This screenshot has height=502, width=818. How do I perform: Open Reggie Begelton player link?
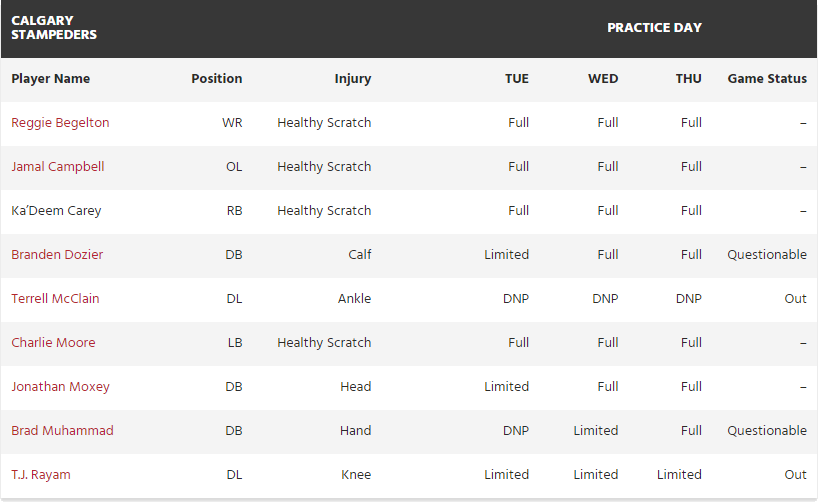point(60,123)
